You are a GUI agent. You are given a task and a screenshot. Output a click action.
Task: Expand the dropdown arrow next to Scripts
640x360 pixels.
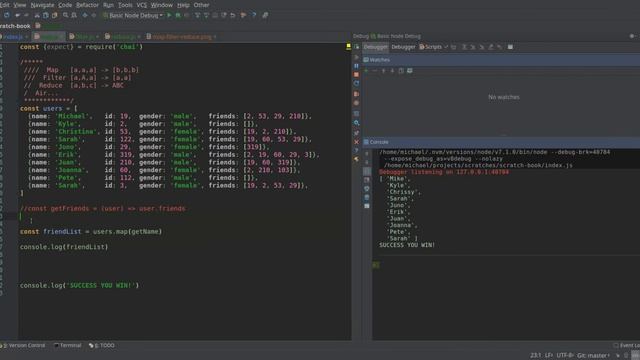pyautogui.click(x=446, y=47)
